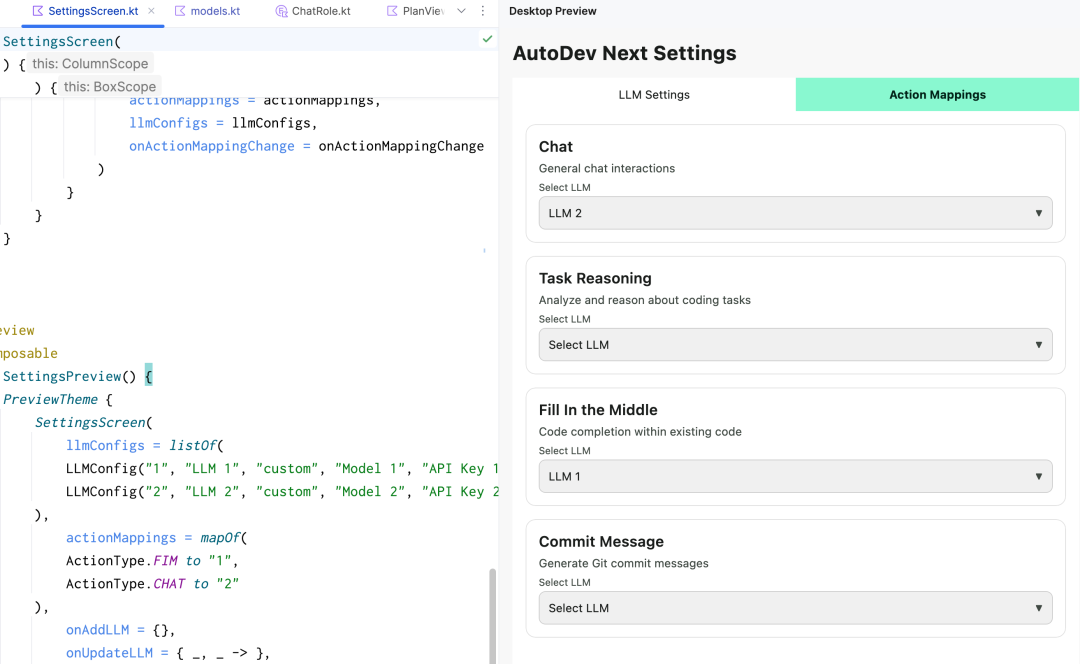Click the SettingsScreen.kt Kotlin file icon
This screenshot has width=1080, height=664.
pyautogui.click(x=38, y=11)
